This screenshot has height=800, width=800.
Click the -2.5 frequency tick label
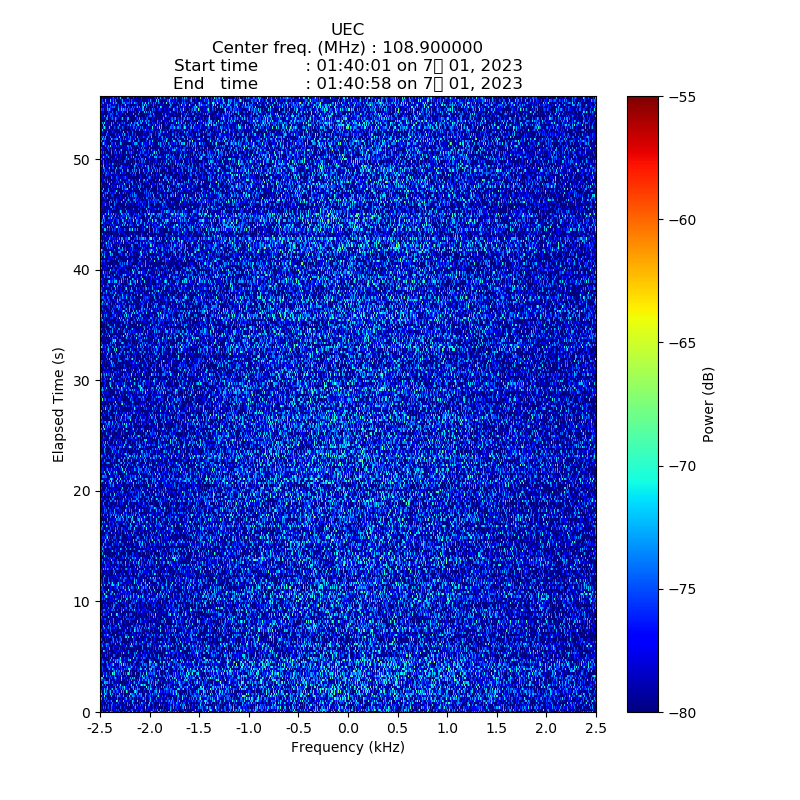pyautogui.click(x=100, y=728)
